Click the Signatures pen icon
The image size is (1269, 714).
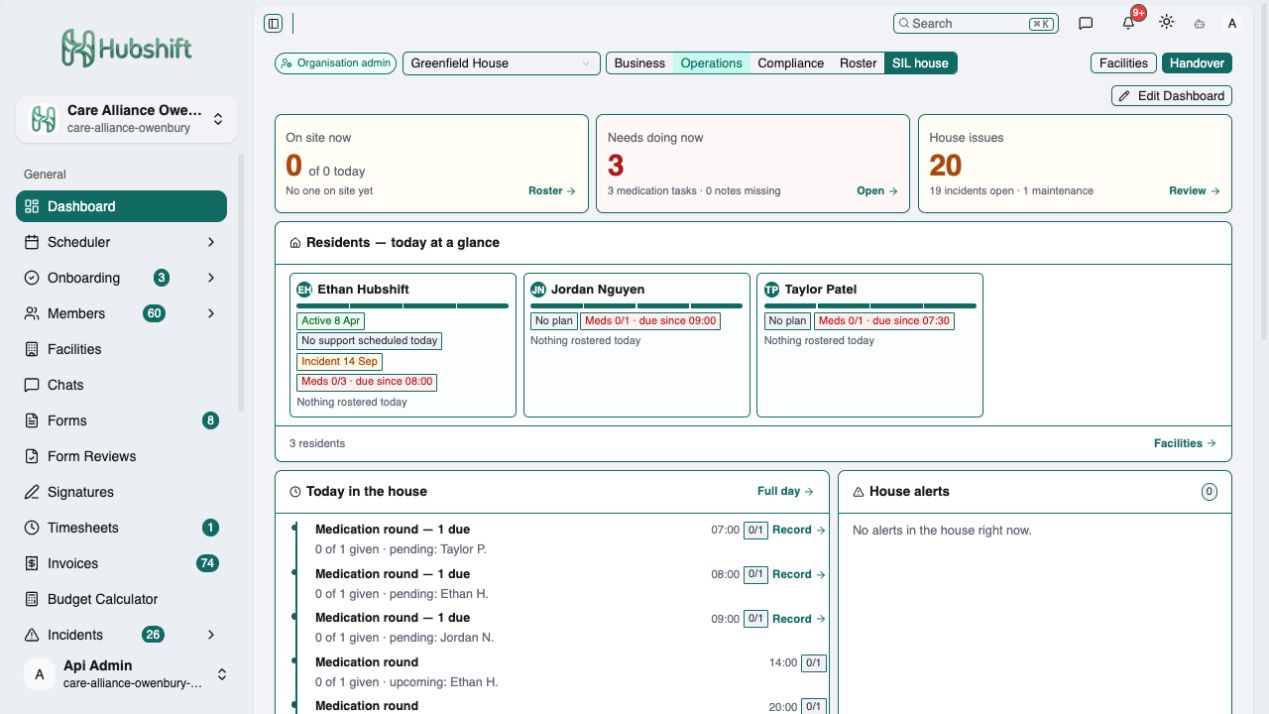(x=31, y=492)
